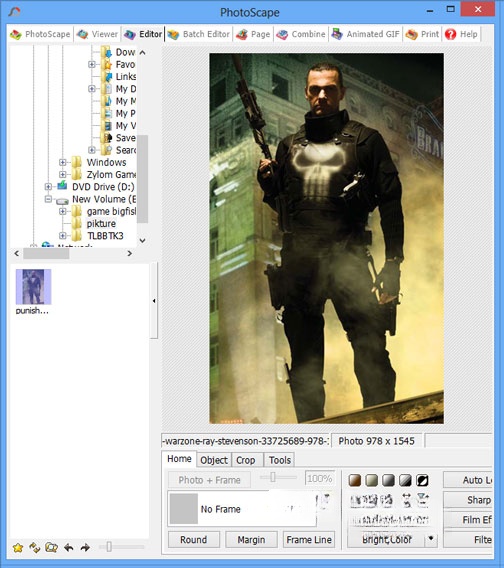Click the forward arrow below thumbnails
The width and height of the screenshot is (504, 568).
pos(85,547)
